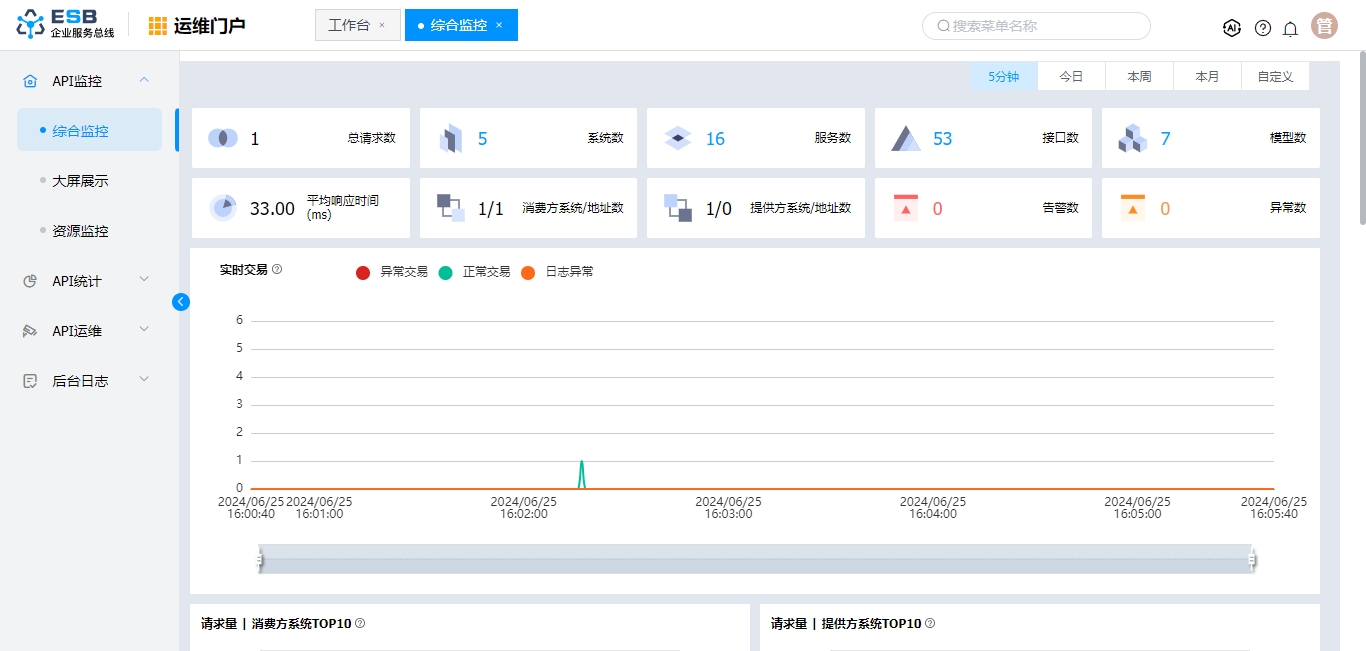Click the info icon beside 实时交易
The width and height of the screenshot is (1366, 651).
[277, 269]
